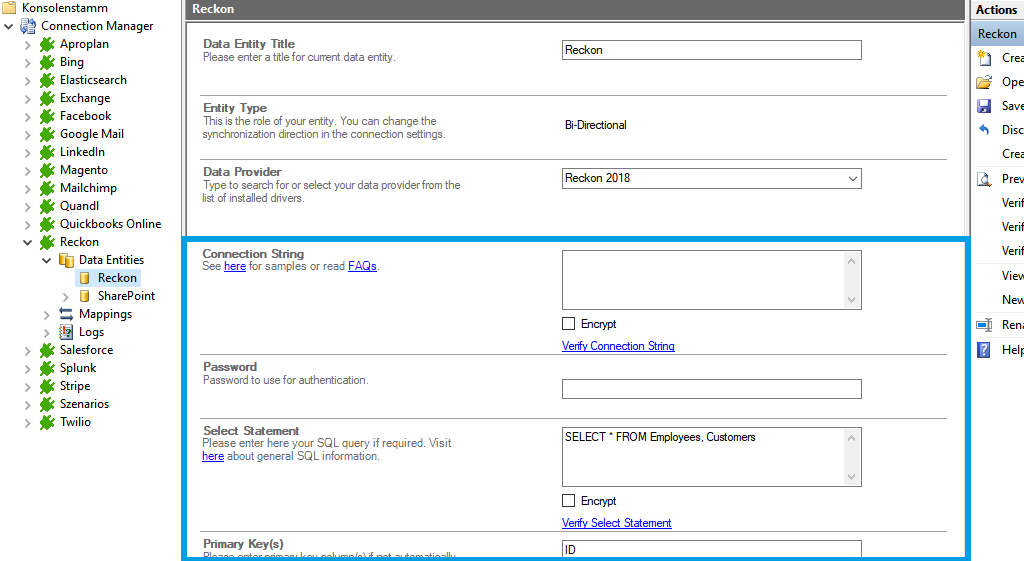Screen dimensions: 1024x561
Task: Click the SharePoint data entity icon
Action: (x=85, y=296)
